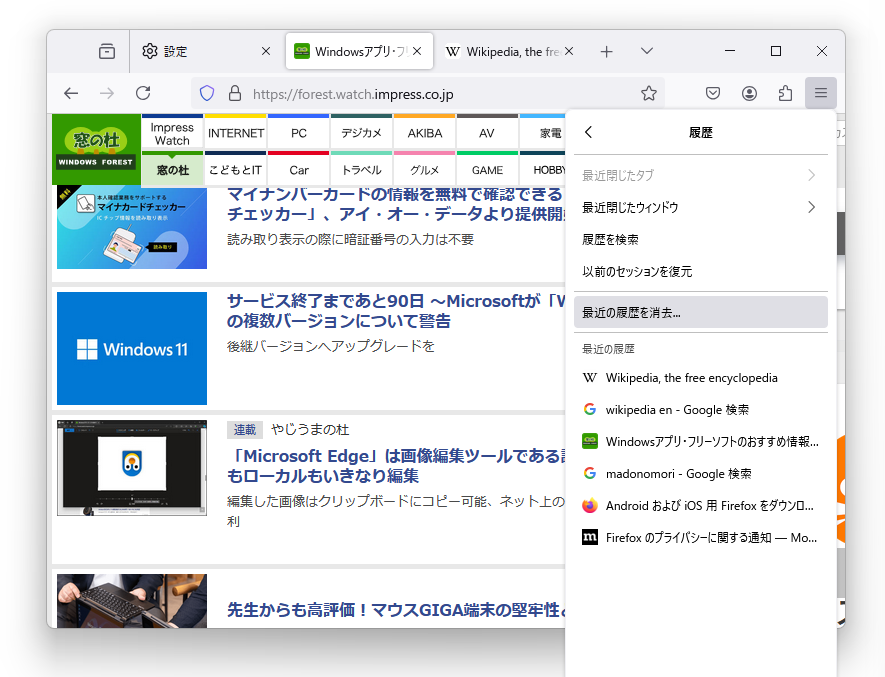The width and height of the screenshot is (885, 677).
Task: Click the reload page icon
Action: pyautogui.click(x=143, y=93)
